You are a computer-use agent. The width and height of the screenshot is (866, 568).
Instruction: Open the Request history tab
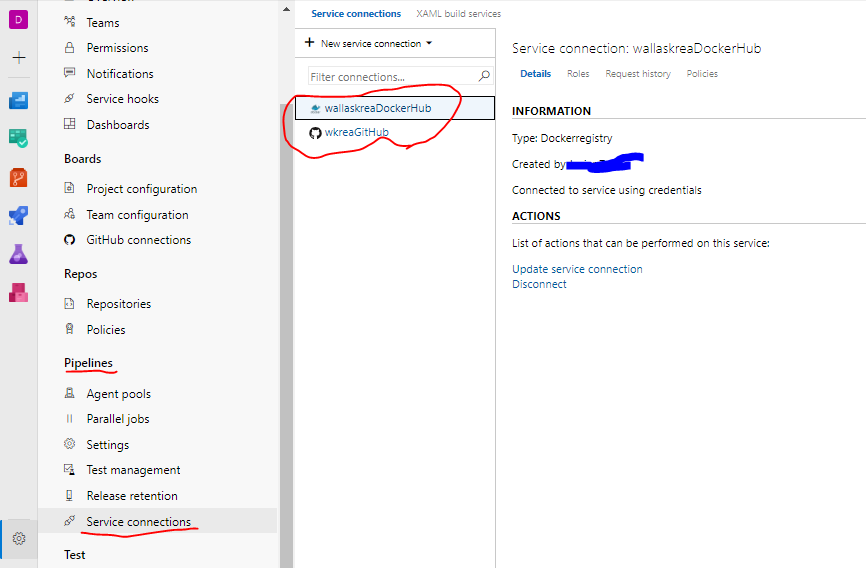tap(638, 73)
